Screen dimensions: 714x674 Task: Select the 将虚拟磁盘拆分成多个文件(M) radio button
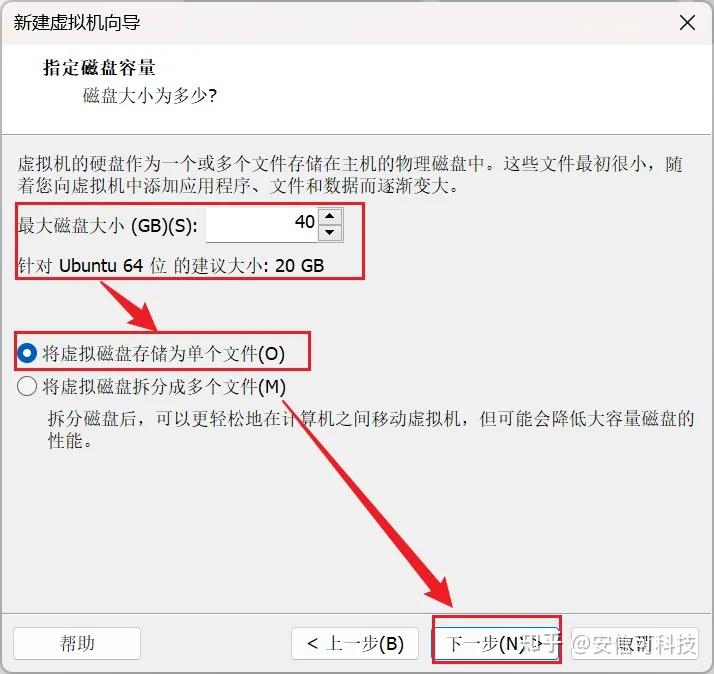tap(27, 387)
